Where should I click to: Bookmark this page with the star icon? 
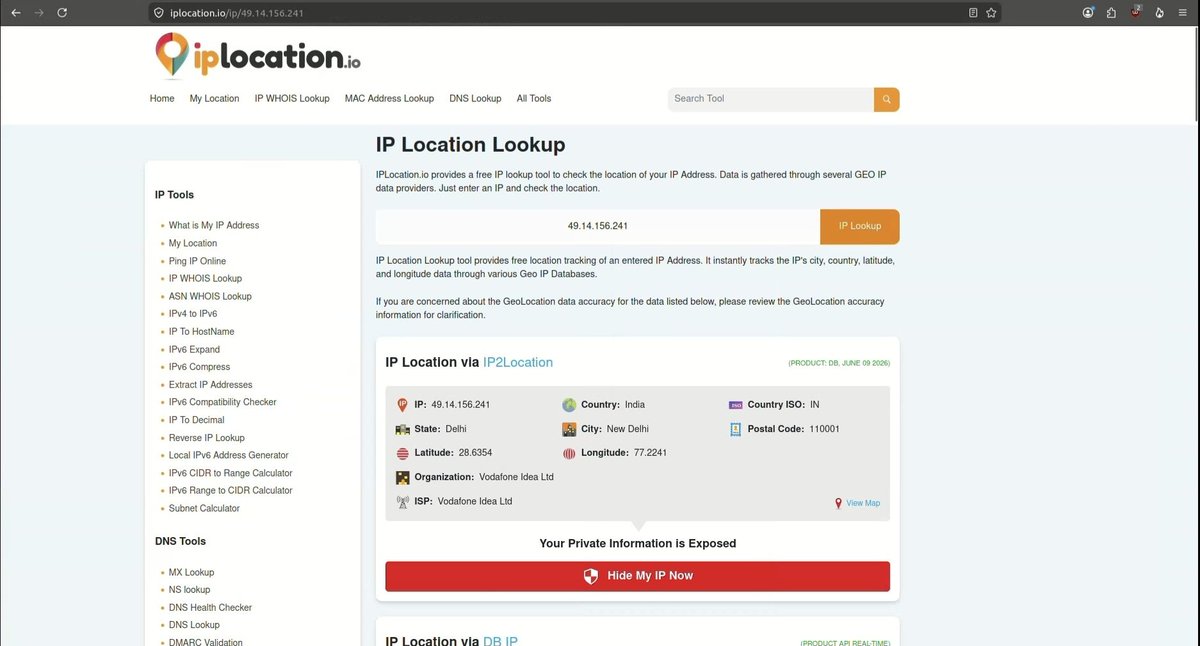pos(991,13)
